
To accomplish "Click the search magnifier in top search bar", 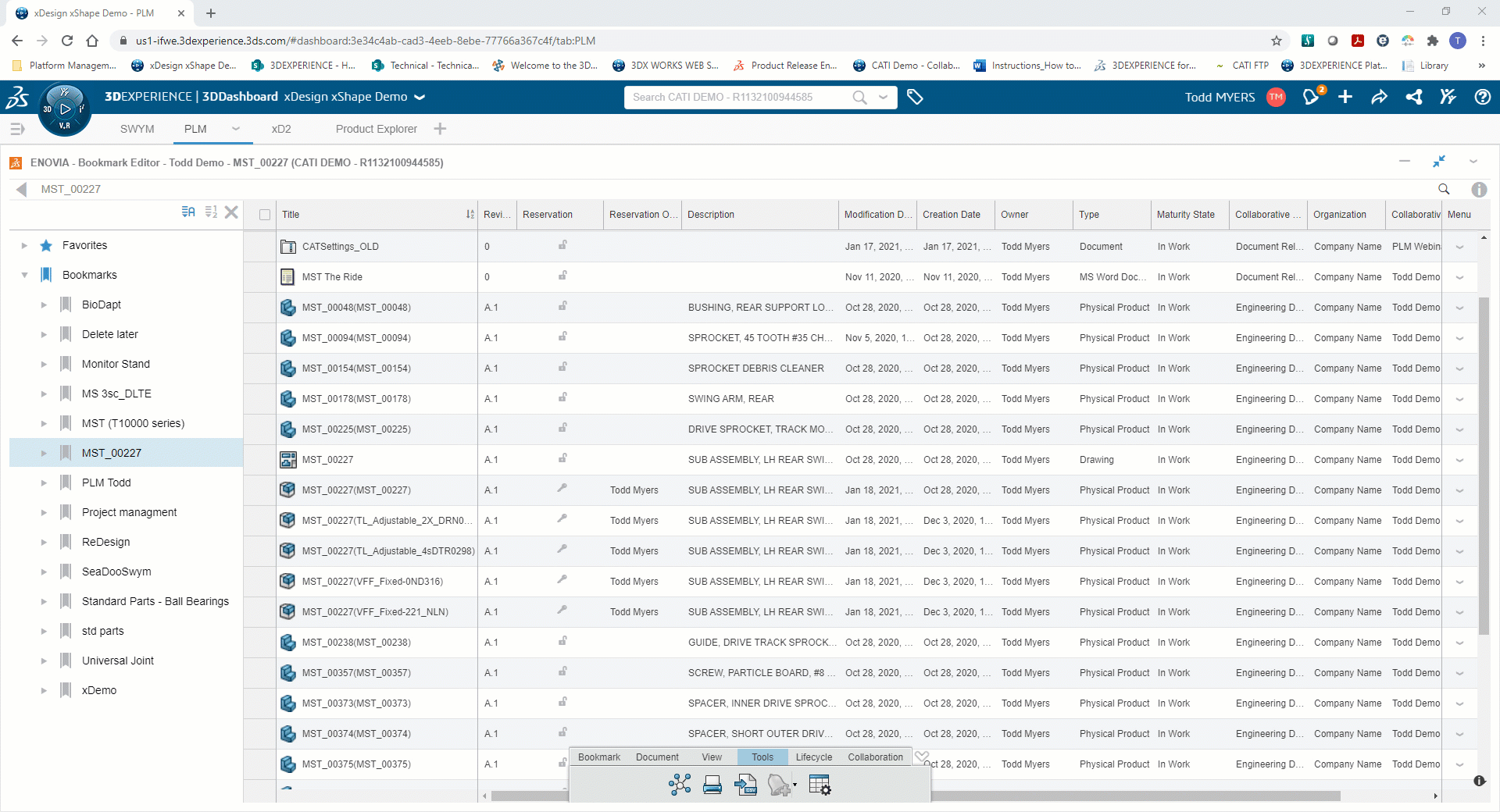I will [859, 97].
